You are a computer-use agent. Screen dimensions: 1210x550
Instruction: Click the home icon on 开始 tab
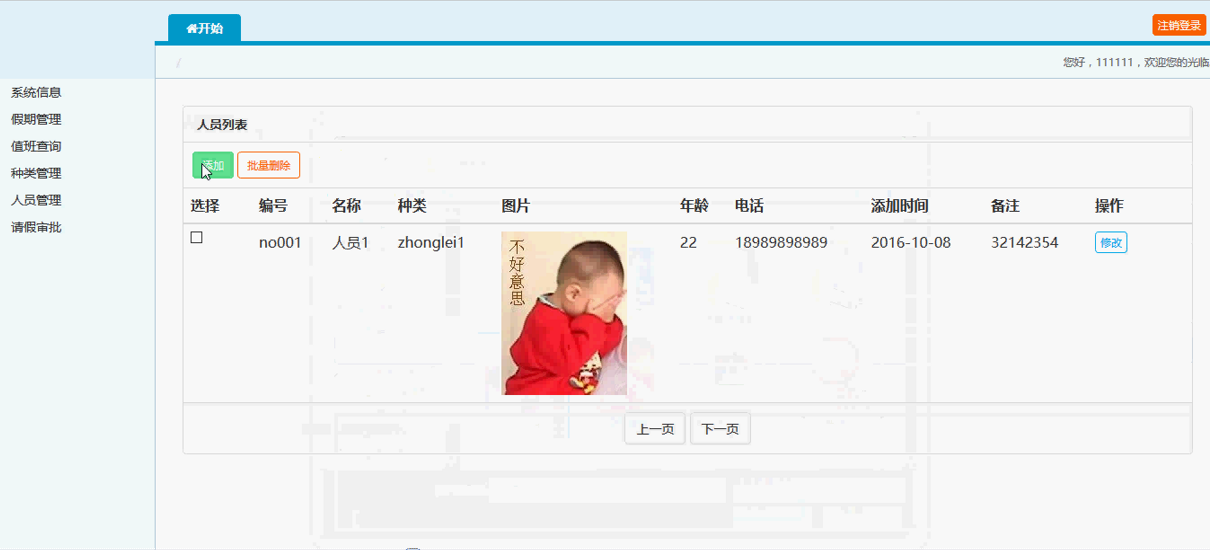[x=191, y=28]
